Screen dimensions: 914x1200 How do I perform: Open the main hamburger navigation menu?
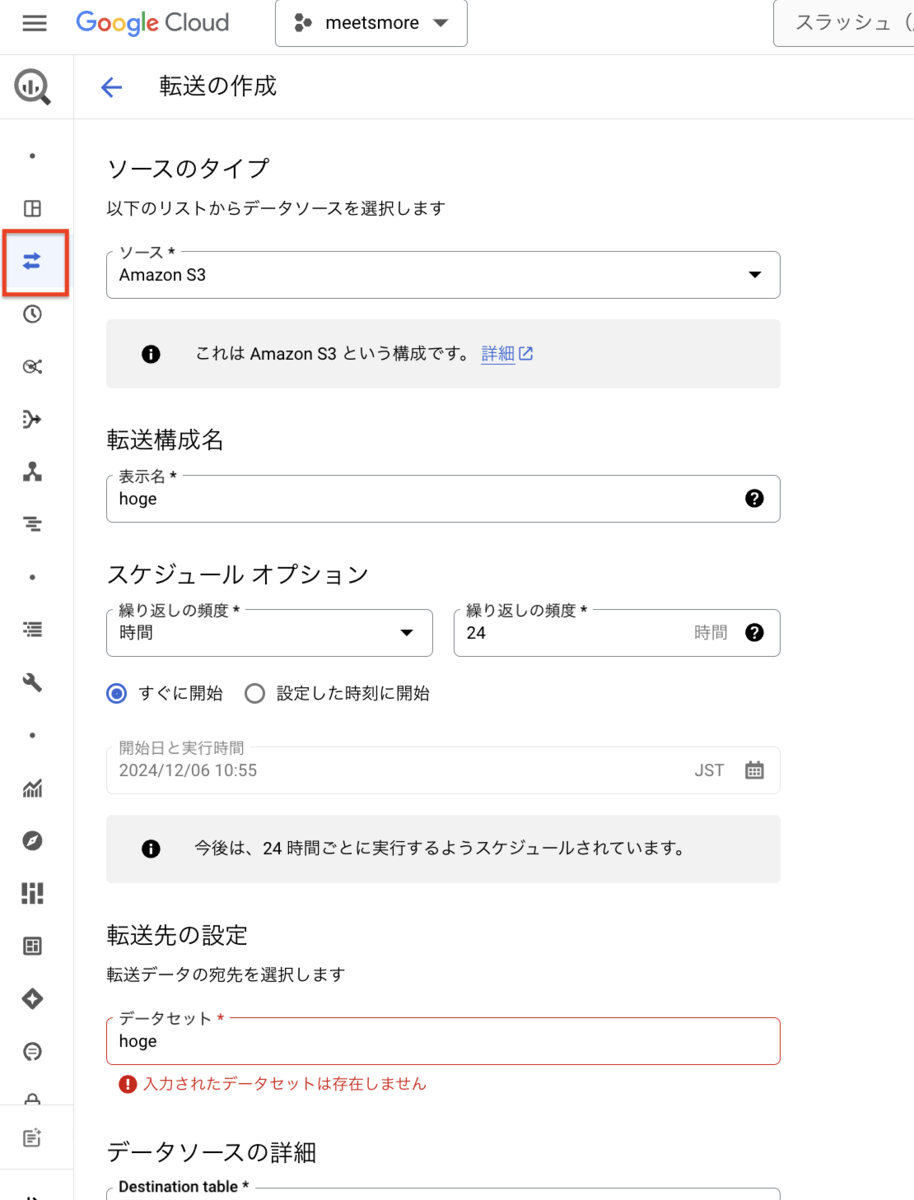pos(34,23)
